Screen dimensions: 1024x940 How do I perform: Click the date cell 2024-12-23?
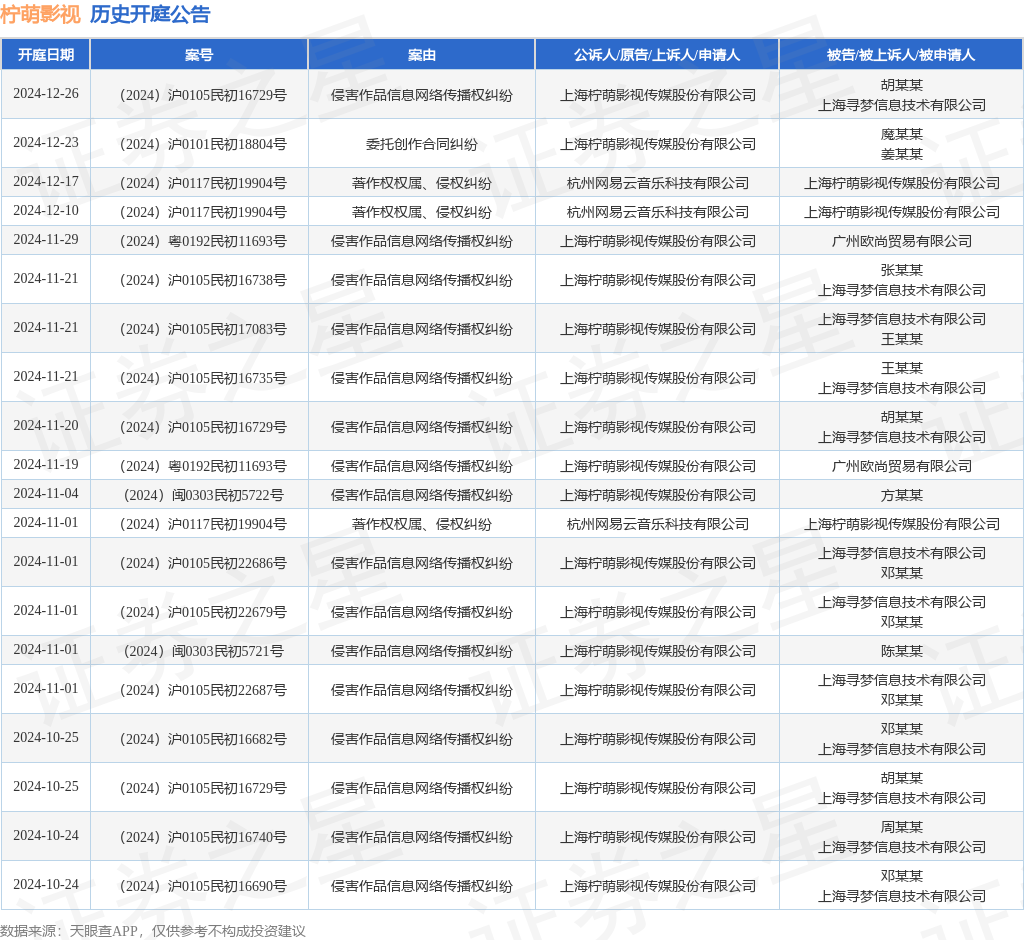pos(46,142)
